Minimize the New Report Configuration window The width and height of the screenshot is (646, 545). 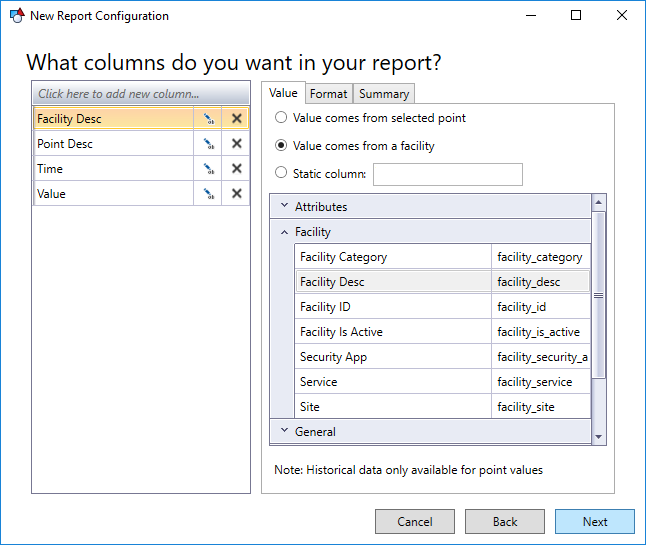[x=531, y=15]
